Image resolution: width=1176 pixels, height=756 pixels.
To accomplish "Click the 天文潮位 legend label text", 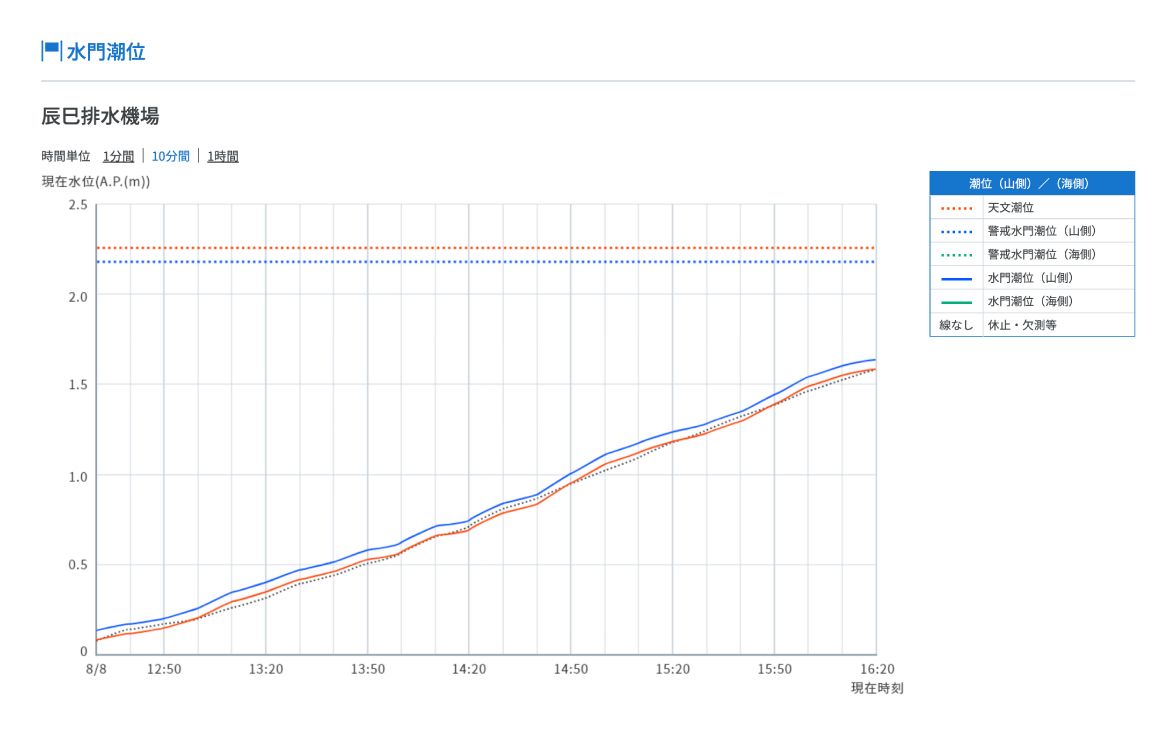I will point(1010,208).
